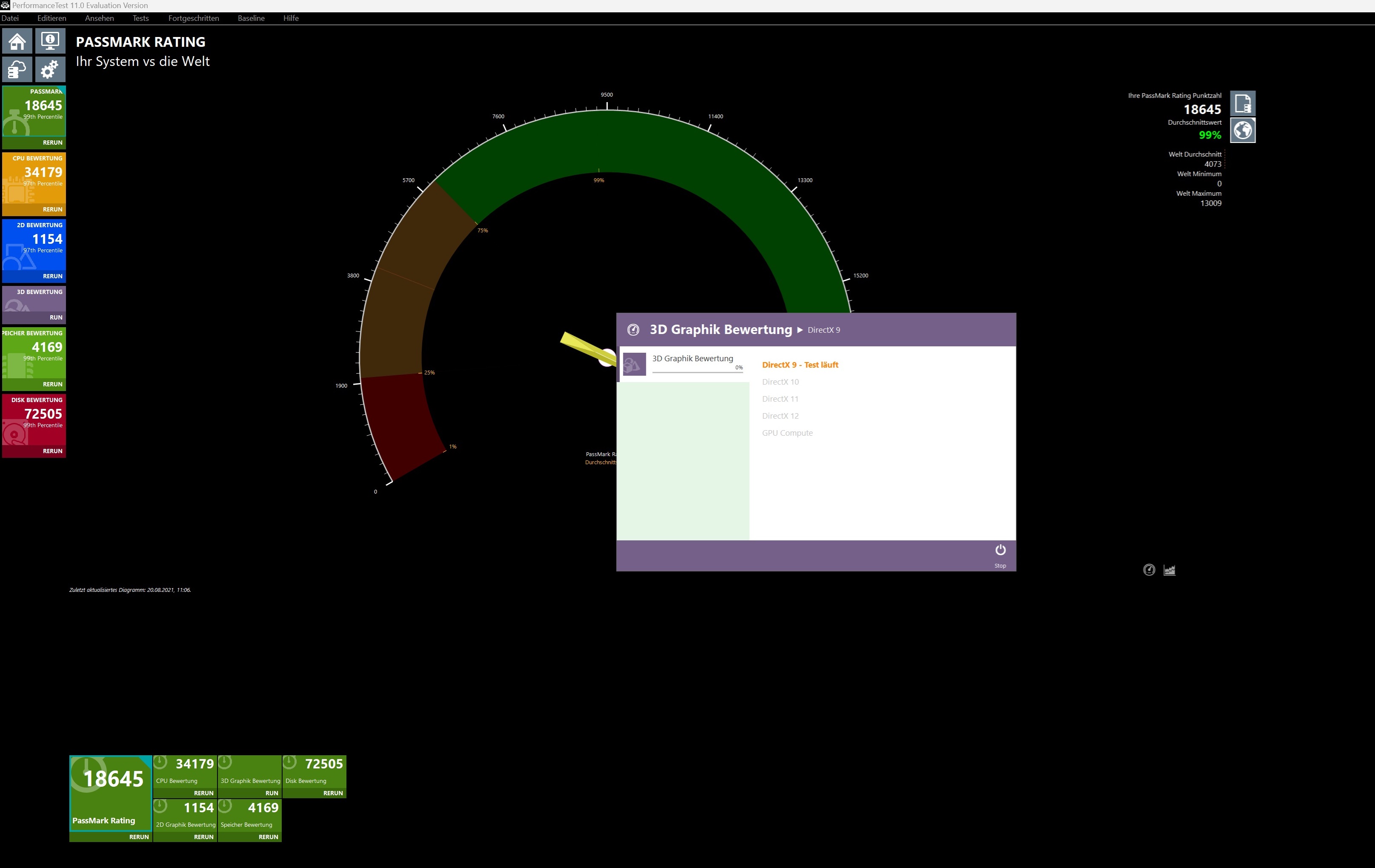This screenshot has height=868, width=1375.
Task: Click the save result document icon
Action: (x=1243, y=104)
